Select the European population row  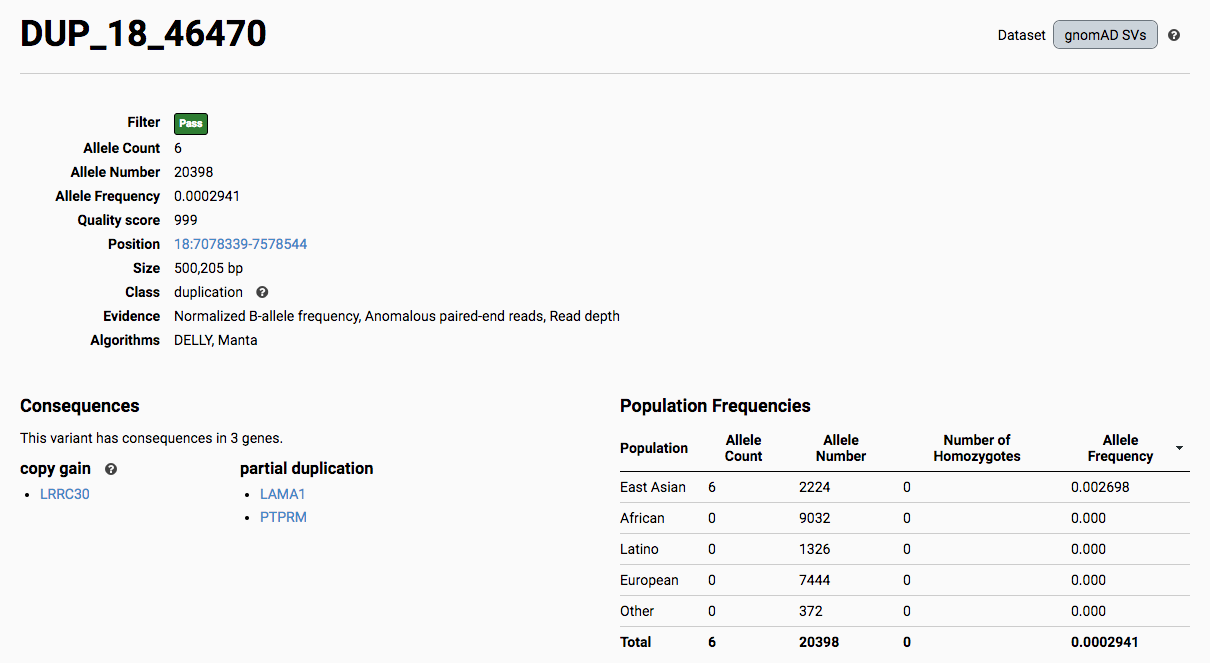pos(649,580)
